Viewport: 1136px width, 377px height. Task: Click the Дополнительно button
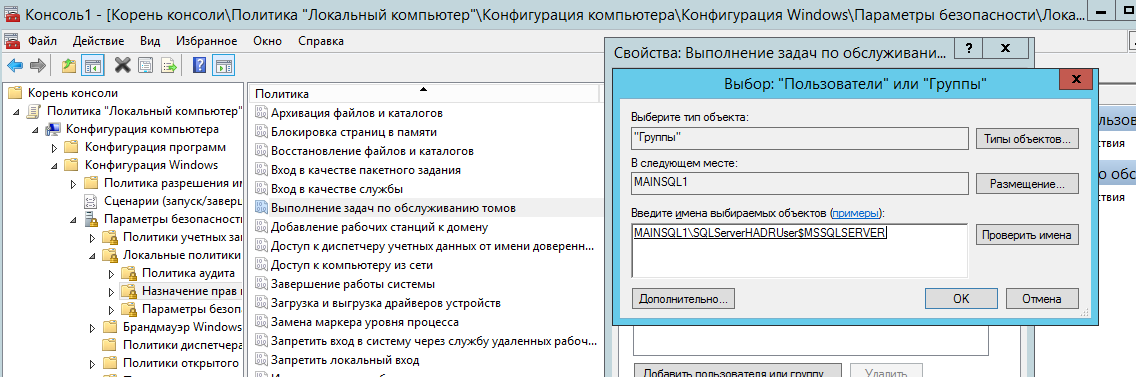click(684, 298)
